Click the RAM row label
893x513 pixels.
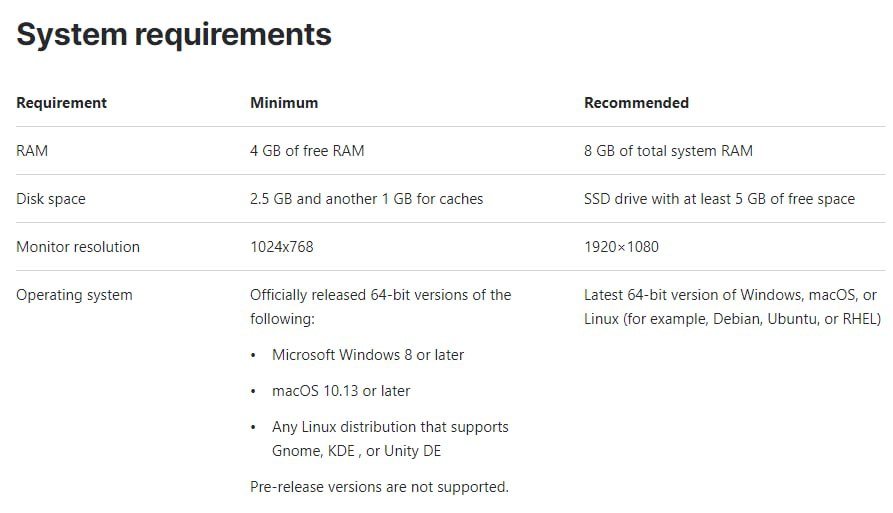point(32,151)
